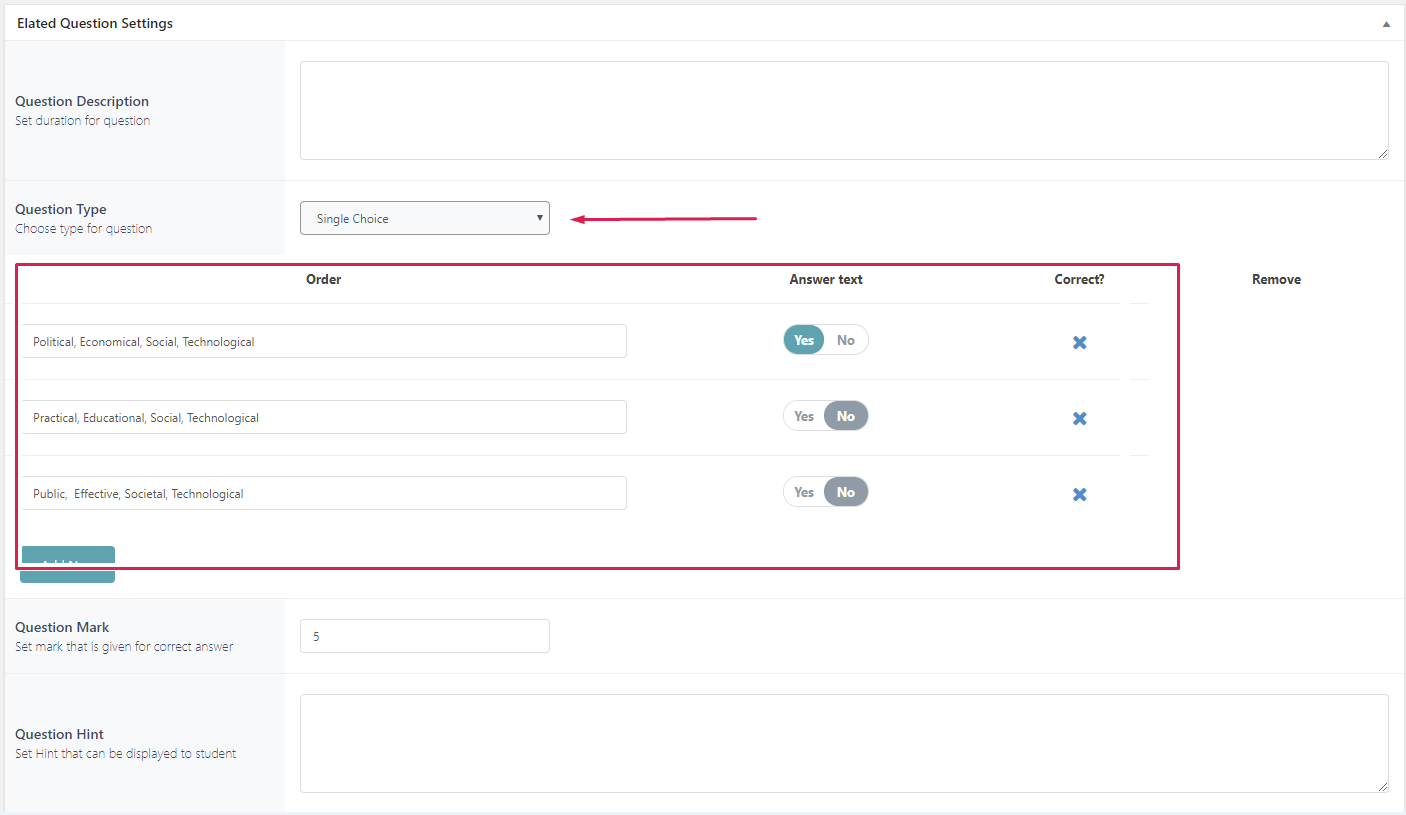Edit the "Practical, Educational, Social, Technological" answer field

(323, 417)
